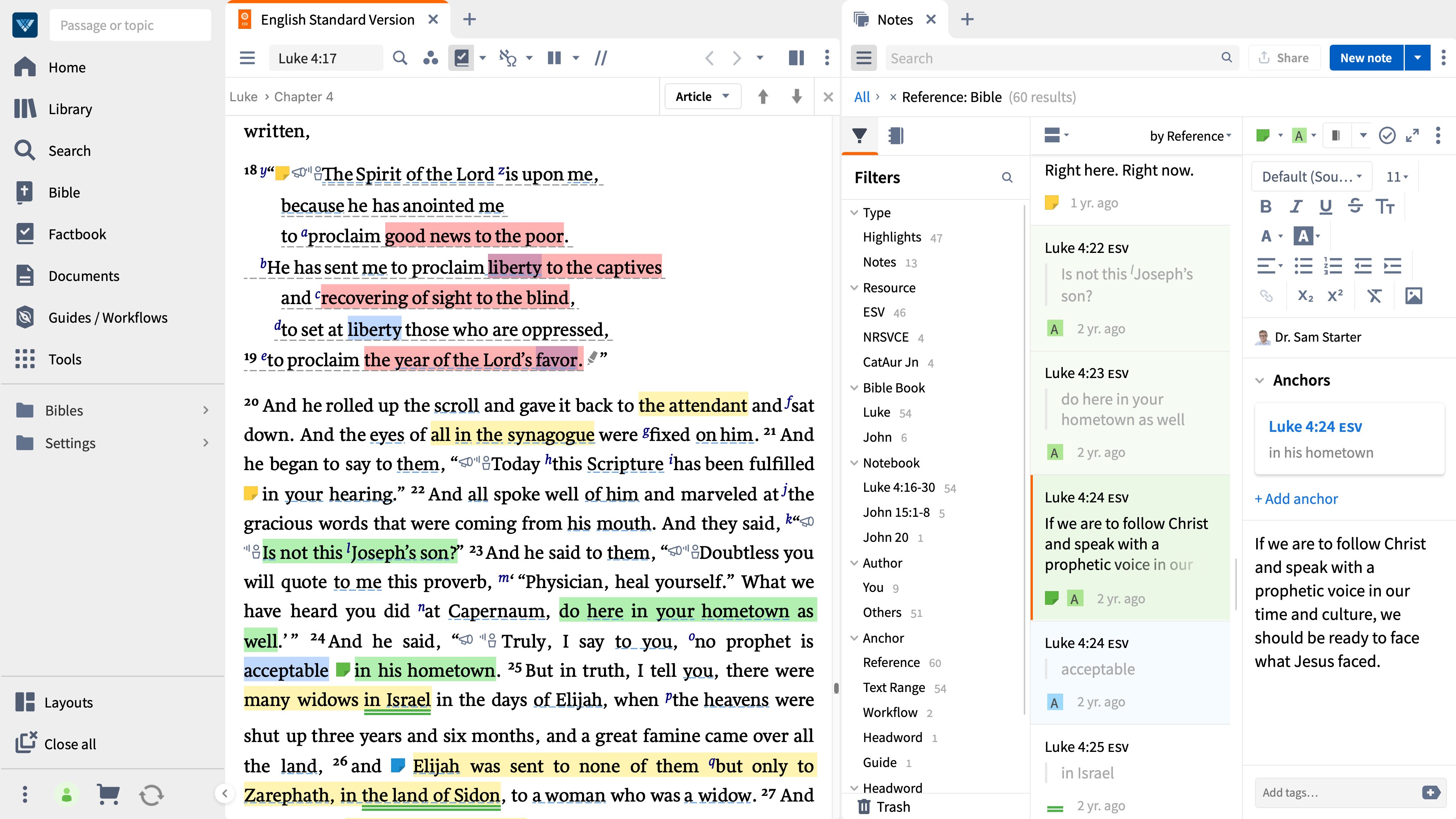
Task: Toggle subscript formatting
Action: point(1305,296)
